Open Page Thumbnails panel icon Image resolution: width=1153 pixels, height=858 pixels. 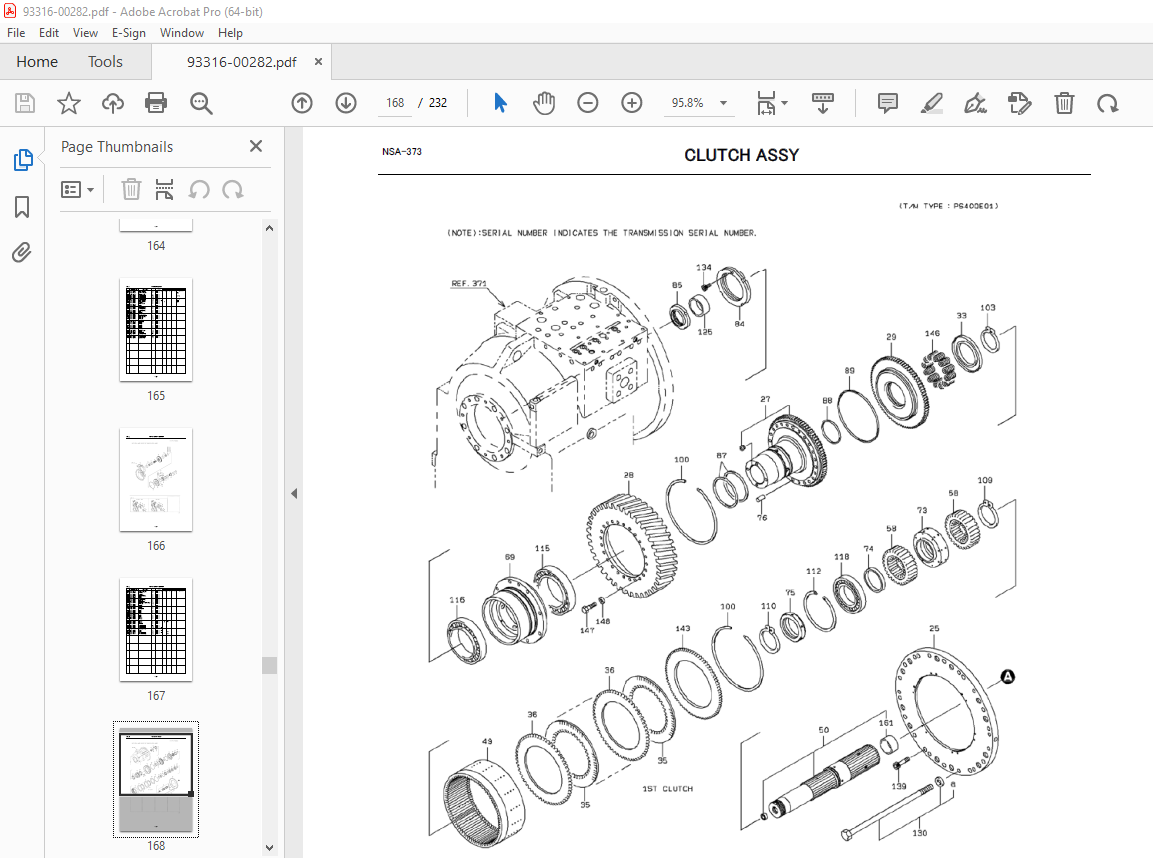(x=23, y=160)
